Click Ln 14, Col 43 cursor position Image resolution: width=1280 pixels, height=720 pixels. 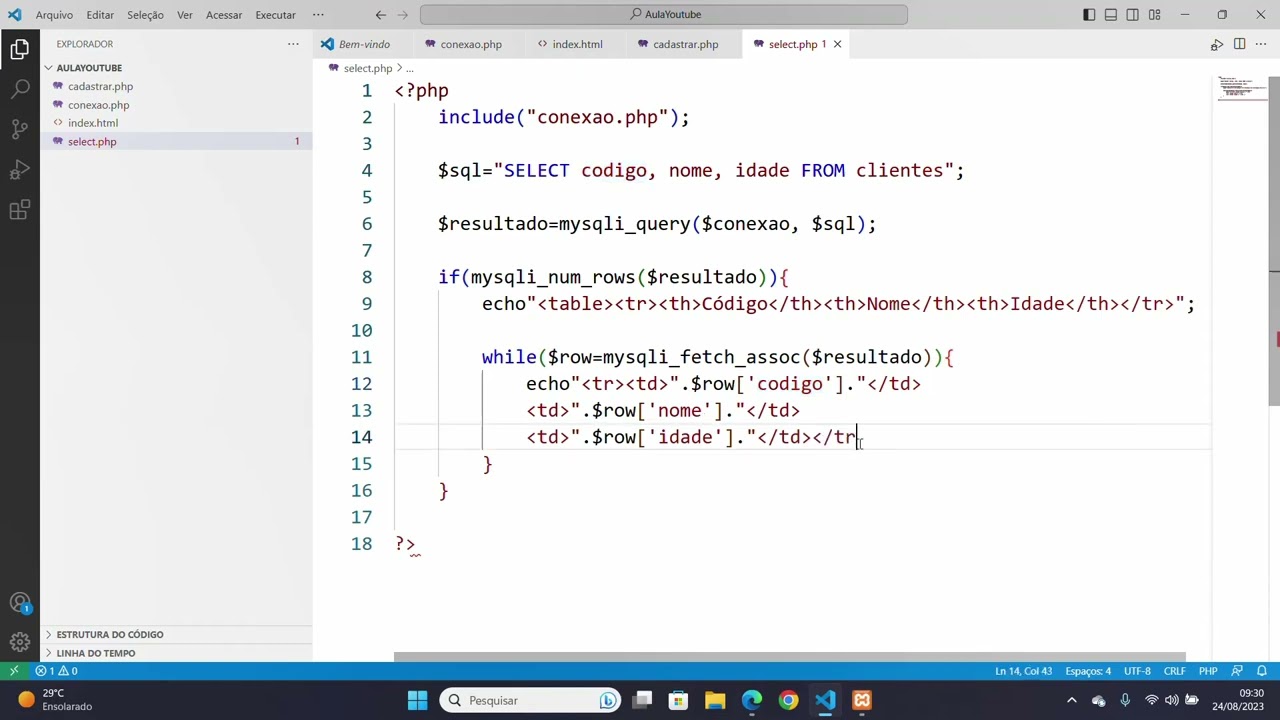[x=1023, y=671]
